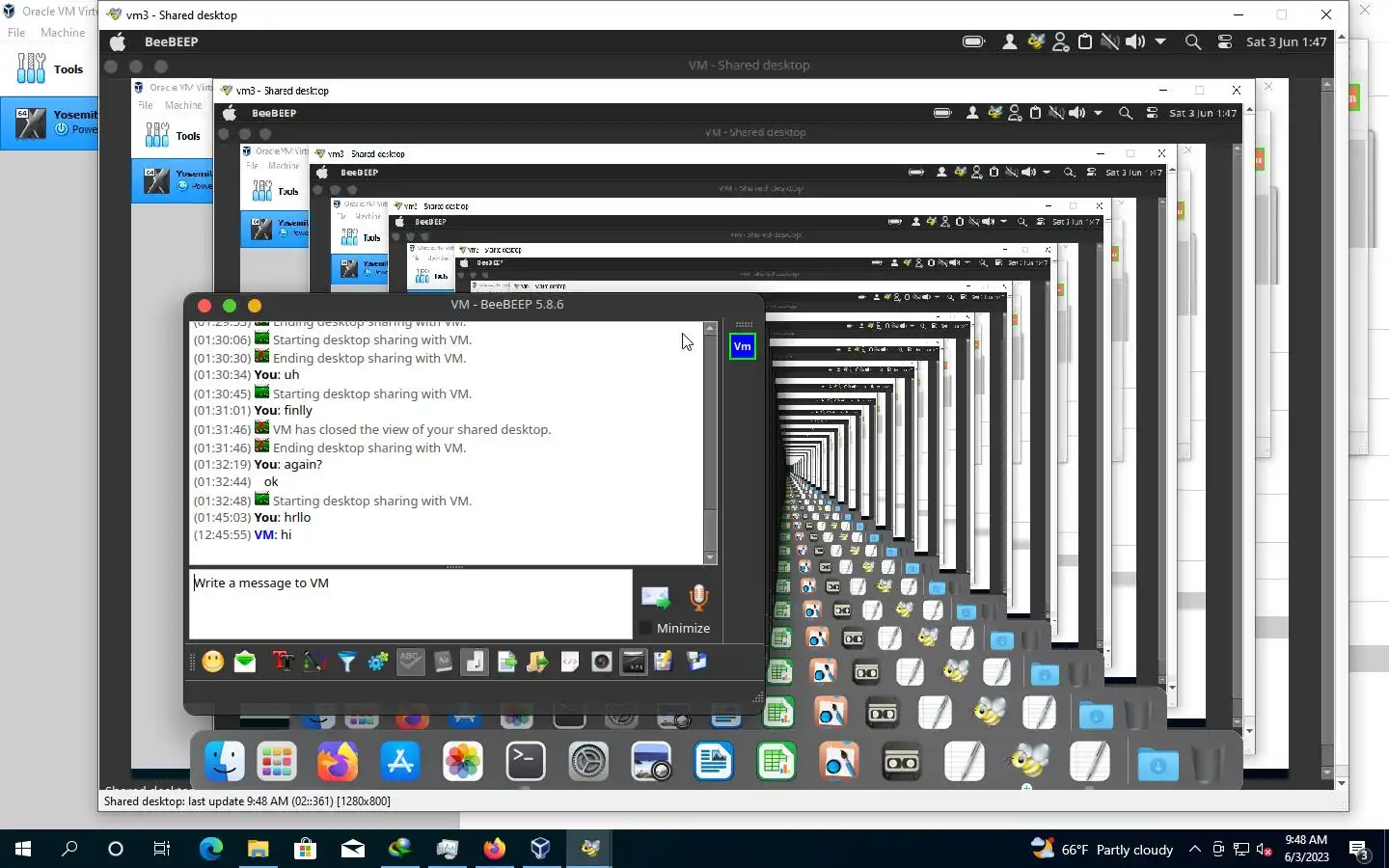
Task: Open clipboard icon in the top menu bar
Action: click(x=1085, y=42)
